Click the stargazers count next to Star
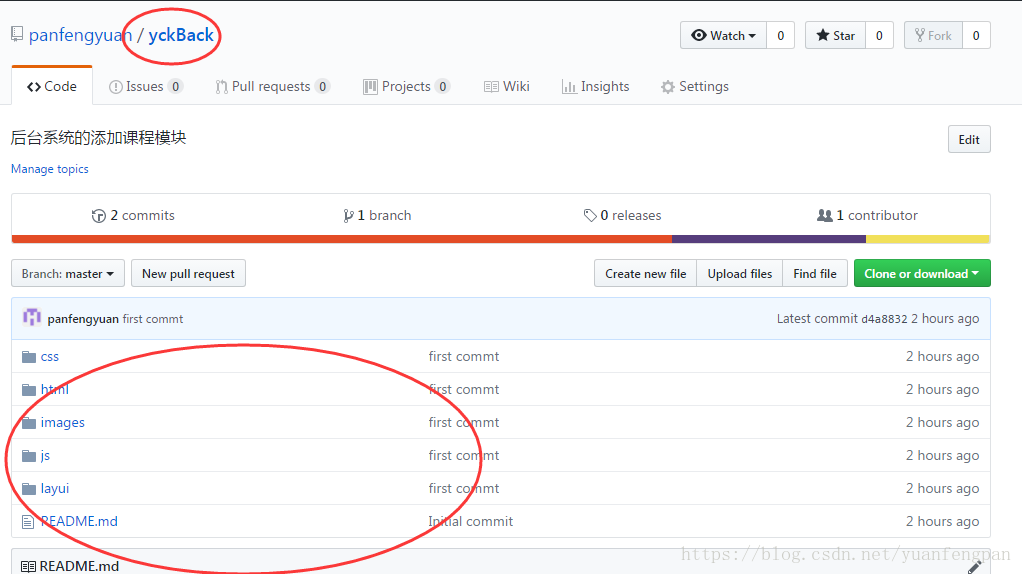The width and height of the screenshot is (1022, 574). click(879, 35)
